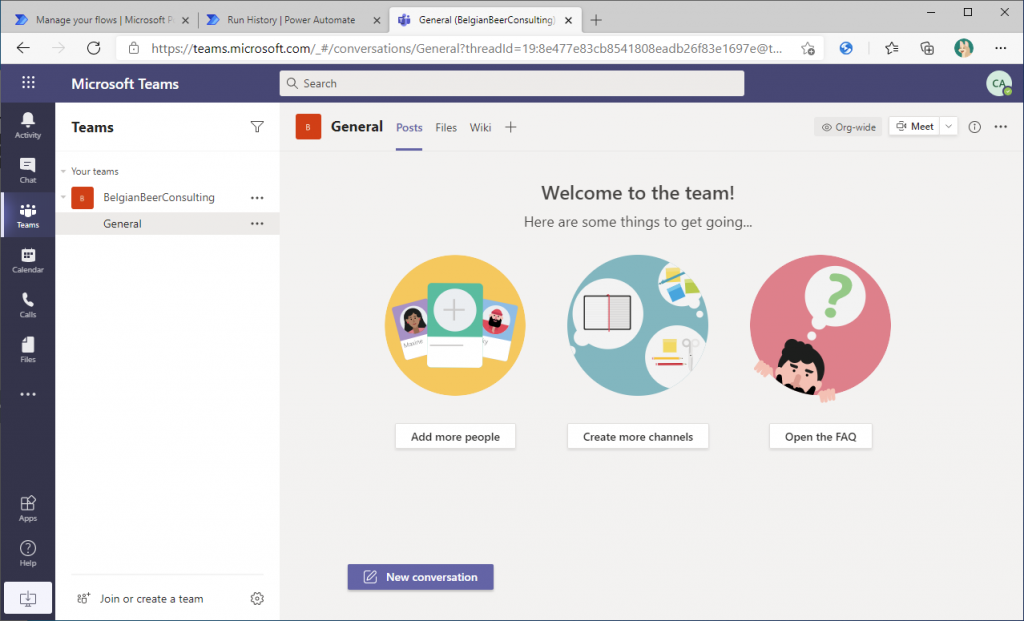Collapse the BelgianBeerConsulting team tree

(x=63, y=197)
